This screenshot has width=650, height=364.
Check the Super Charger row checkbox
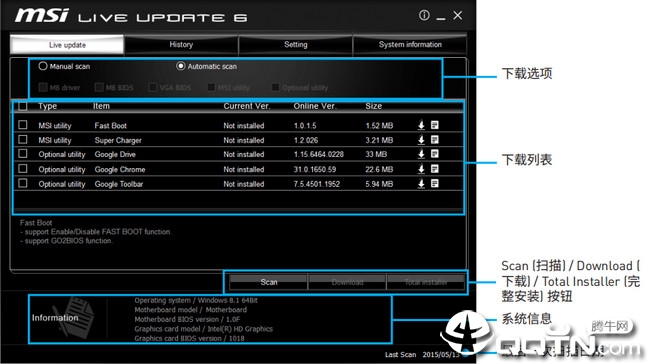pyautogui.click(x=23, y=139)
